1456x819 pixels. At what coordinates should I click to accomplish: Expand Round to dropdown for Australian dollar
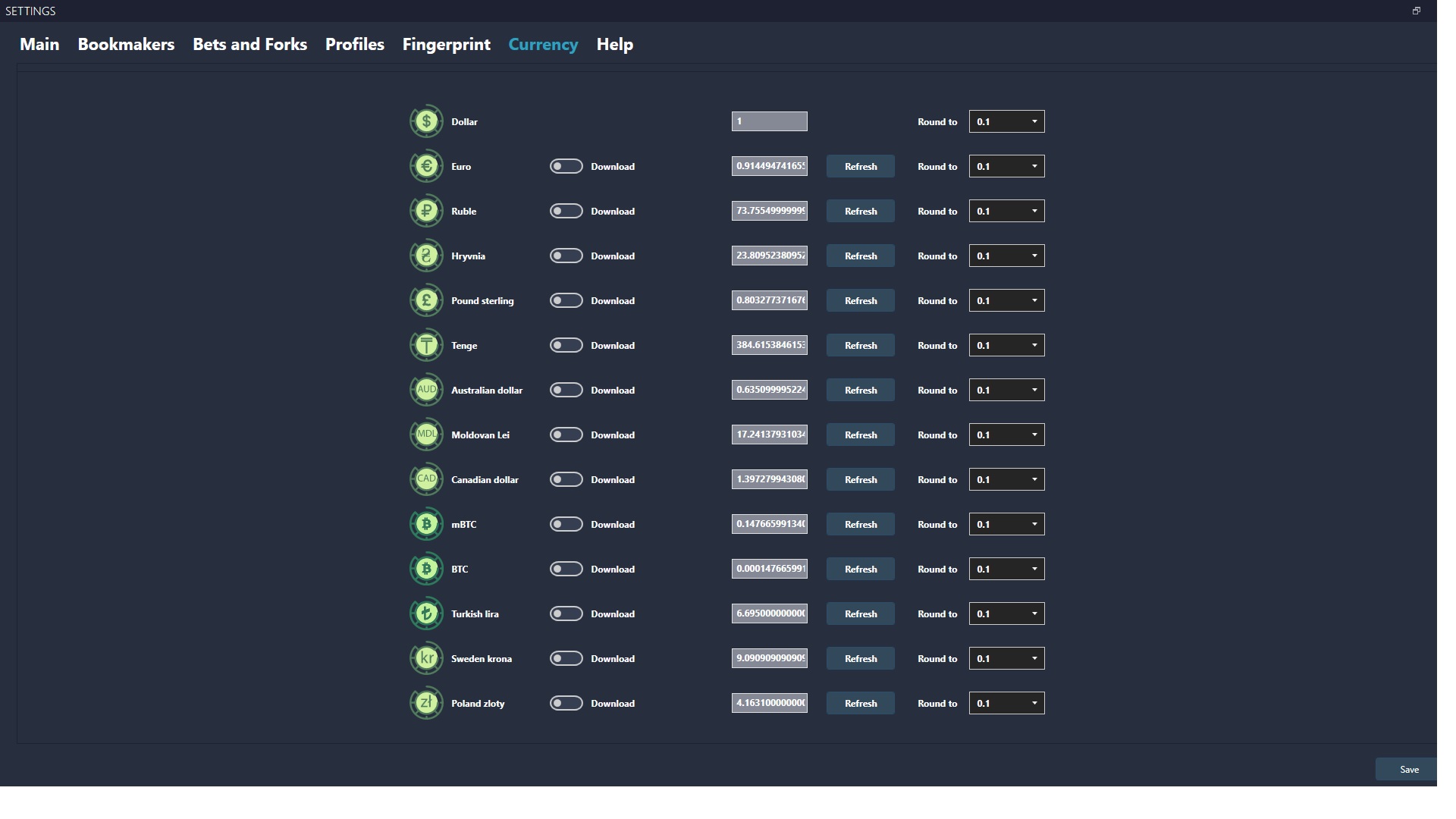click(x=1007, y=390)
